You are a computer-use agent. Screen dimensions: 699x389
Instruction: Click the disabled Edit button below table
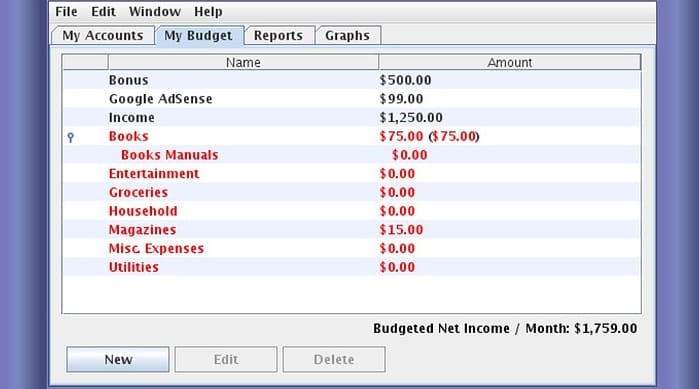point(226,360)
